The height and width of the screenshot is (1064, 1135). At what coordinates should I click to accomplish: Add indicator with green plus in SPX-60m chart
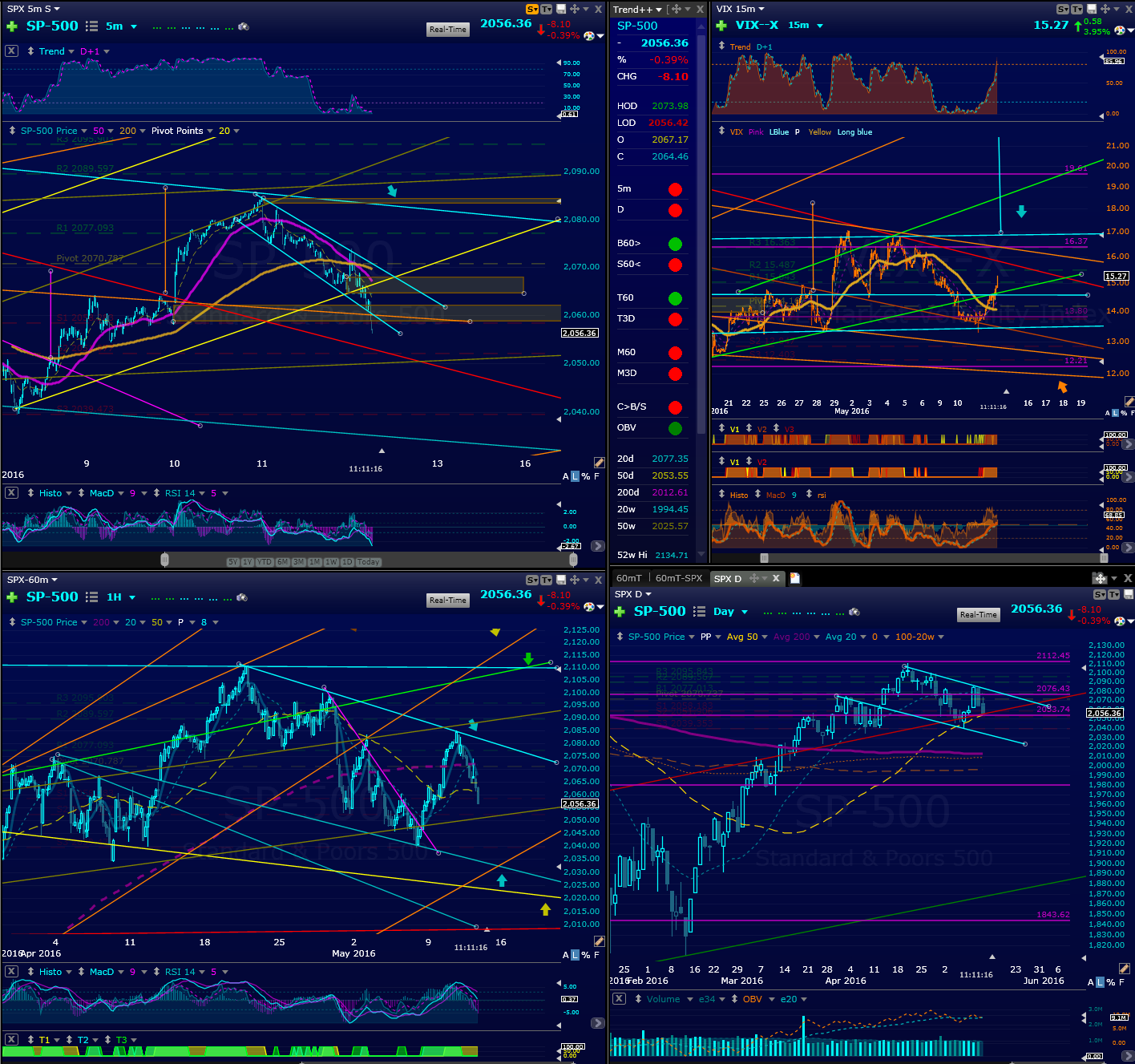[x=11, y=597]
